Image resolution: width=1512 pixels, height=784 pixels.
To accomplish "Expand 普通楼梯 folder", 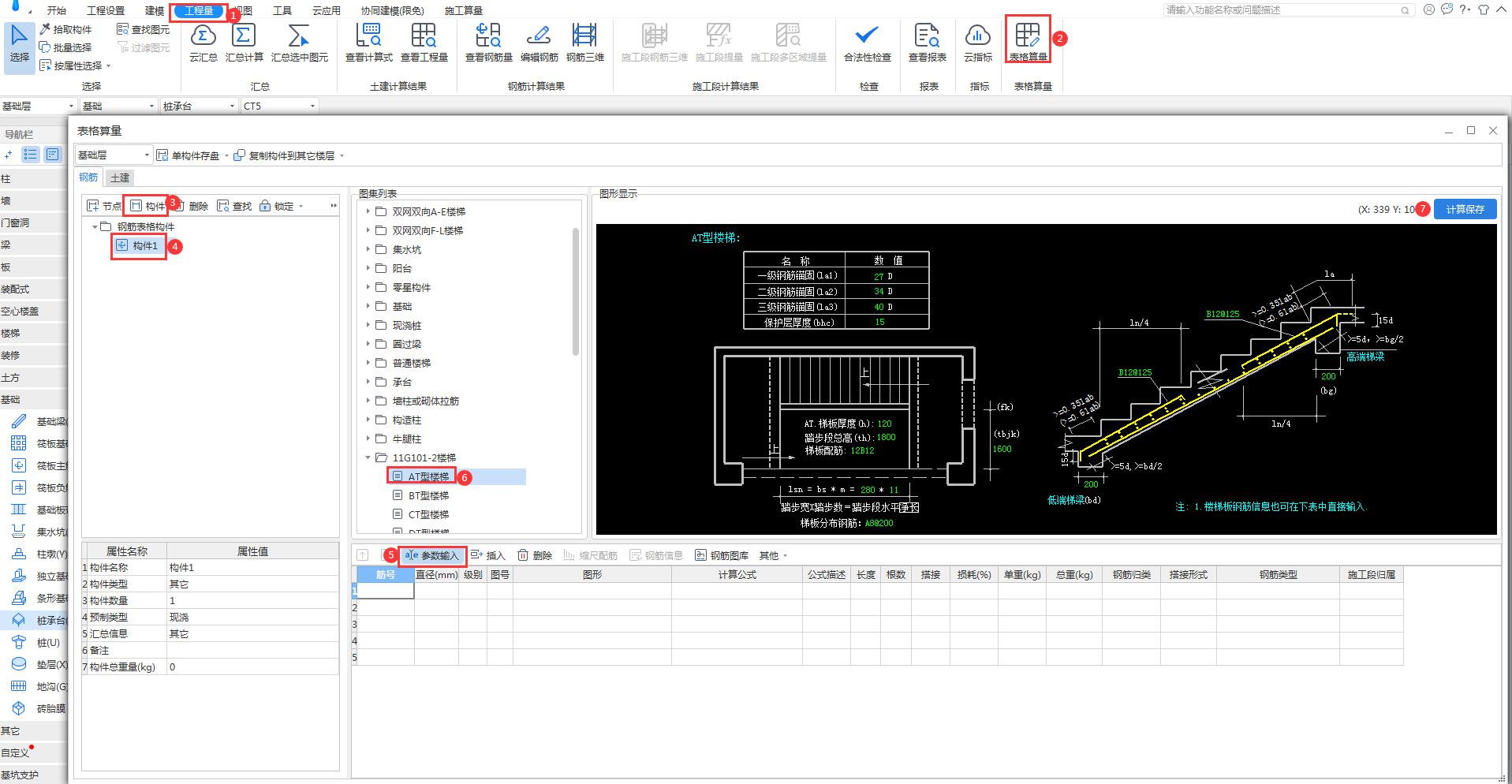I will (368, 363).
